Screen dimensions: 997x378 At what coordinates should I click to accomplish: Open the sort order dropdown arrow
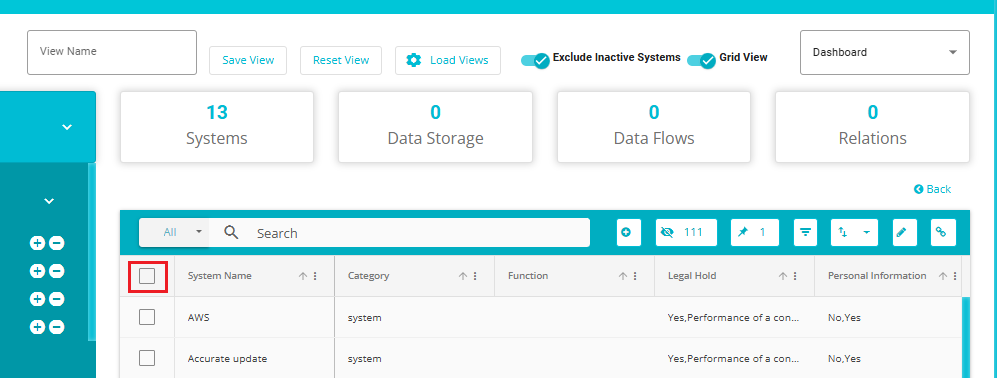point(866,233)
